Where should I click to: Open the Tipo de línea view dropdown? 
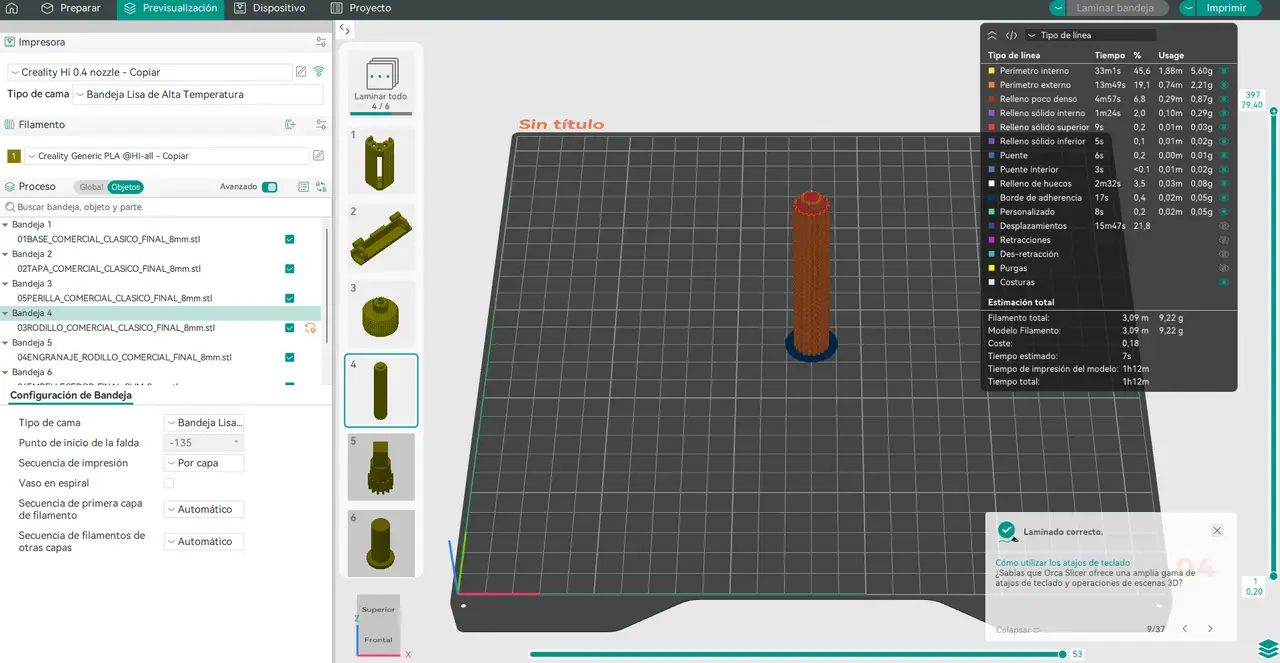[1090, 35]
